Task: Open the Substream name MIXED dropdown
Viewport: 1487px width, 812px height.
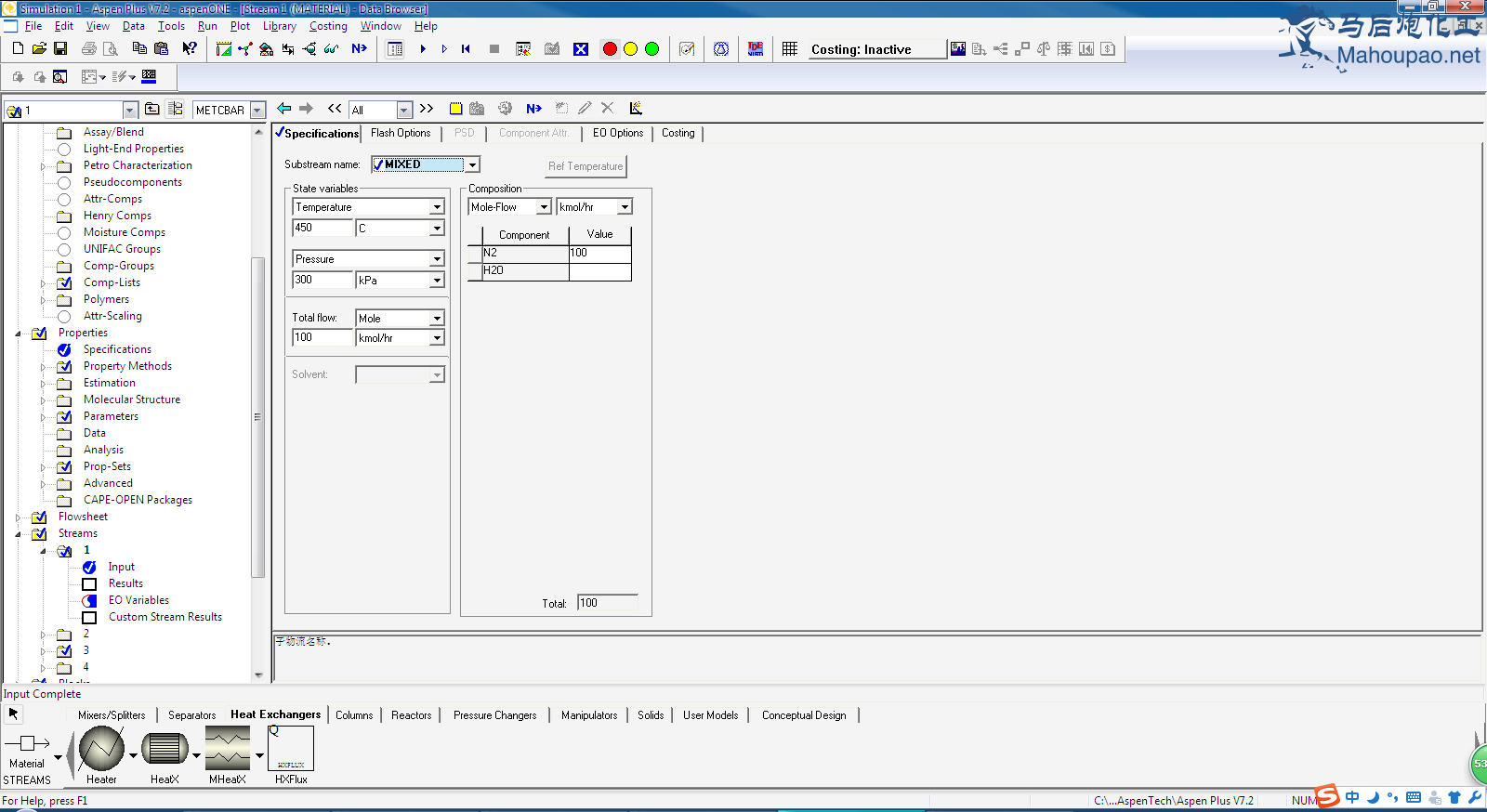Action: 473,164
